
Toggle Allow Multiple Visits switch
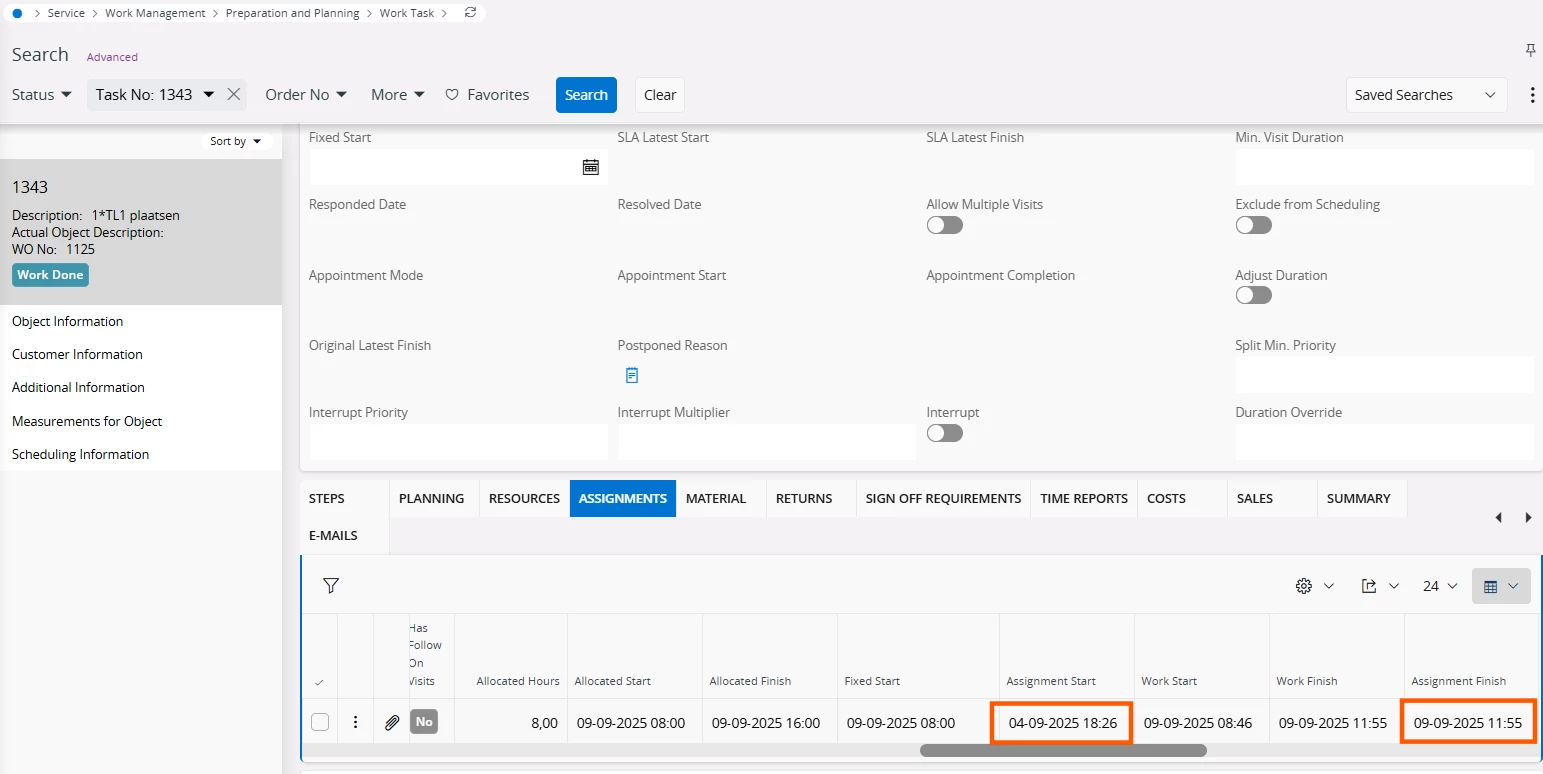point(944,225)
